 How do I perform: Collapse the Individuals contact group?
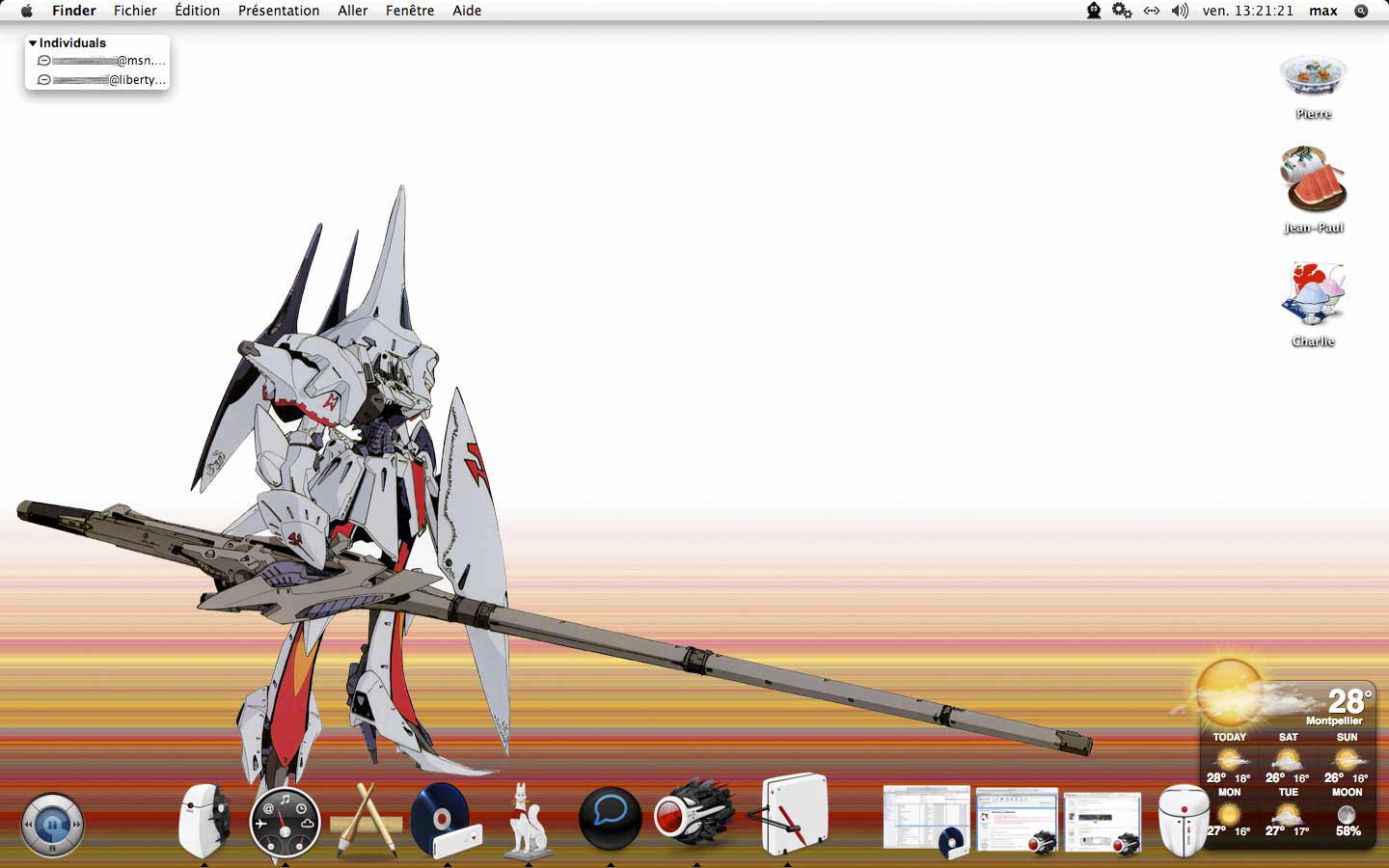tap(33, 43)
